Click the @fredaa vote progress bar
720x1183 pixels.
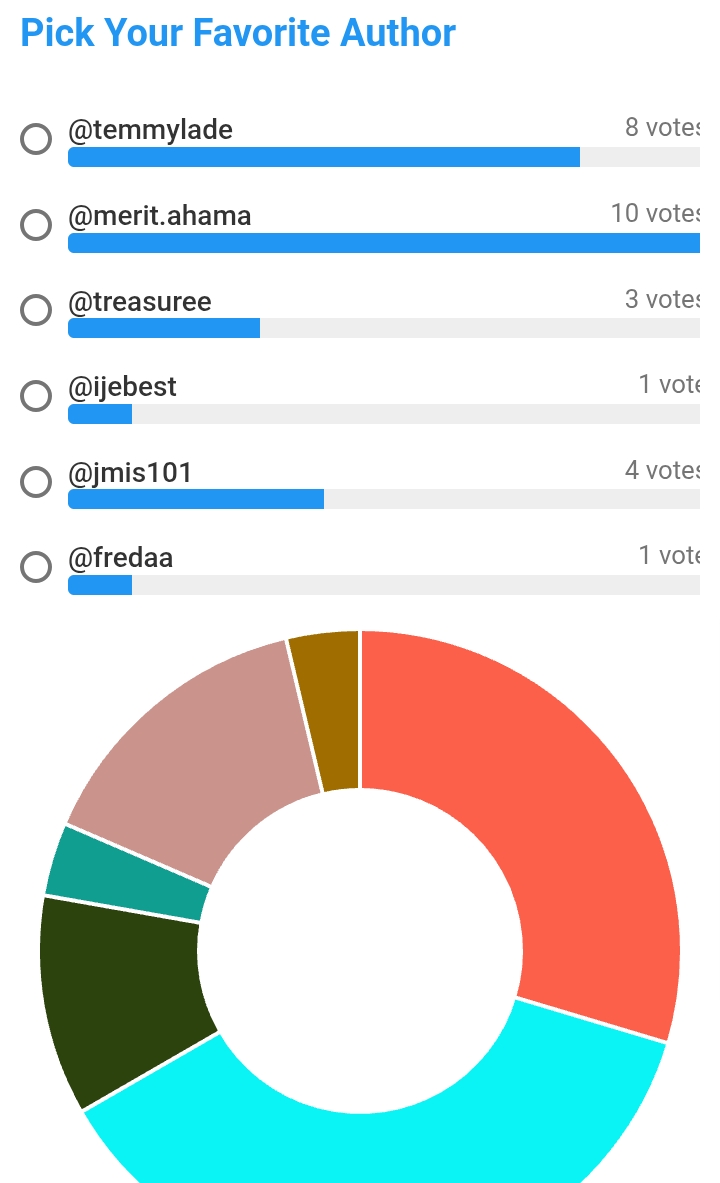(383, 585)
